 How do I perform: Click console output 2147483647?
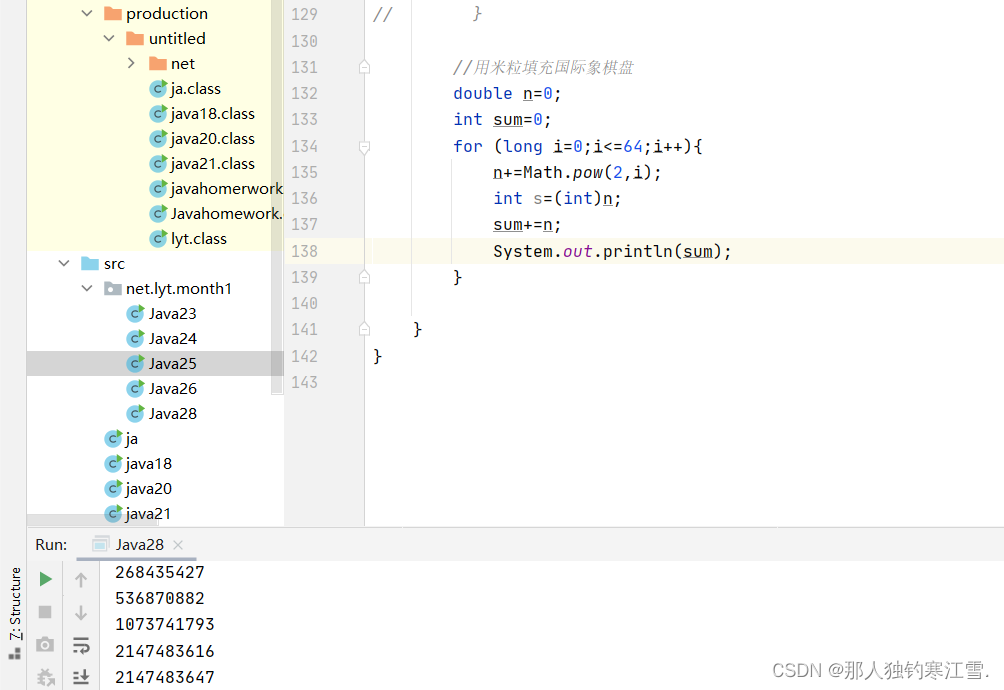tap(165, 677)
